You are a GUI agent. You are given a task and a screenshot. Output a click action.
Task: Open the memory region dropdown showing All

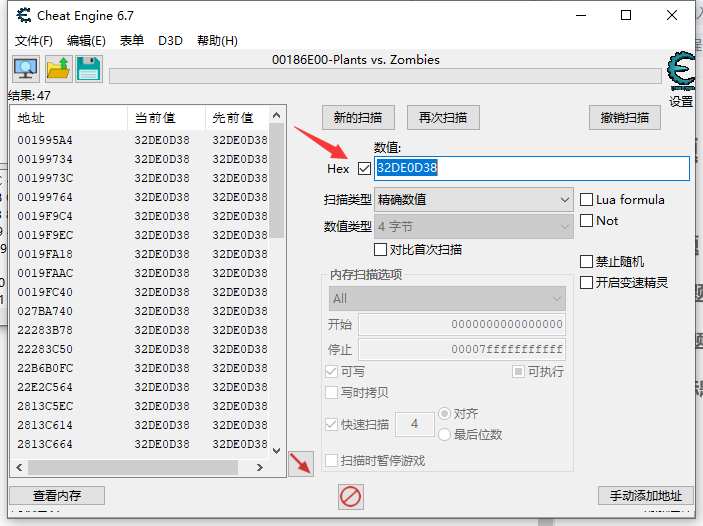pyautogui.click(x=447, y=299)
